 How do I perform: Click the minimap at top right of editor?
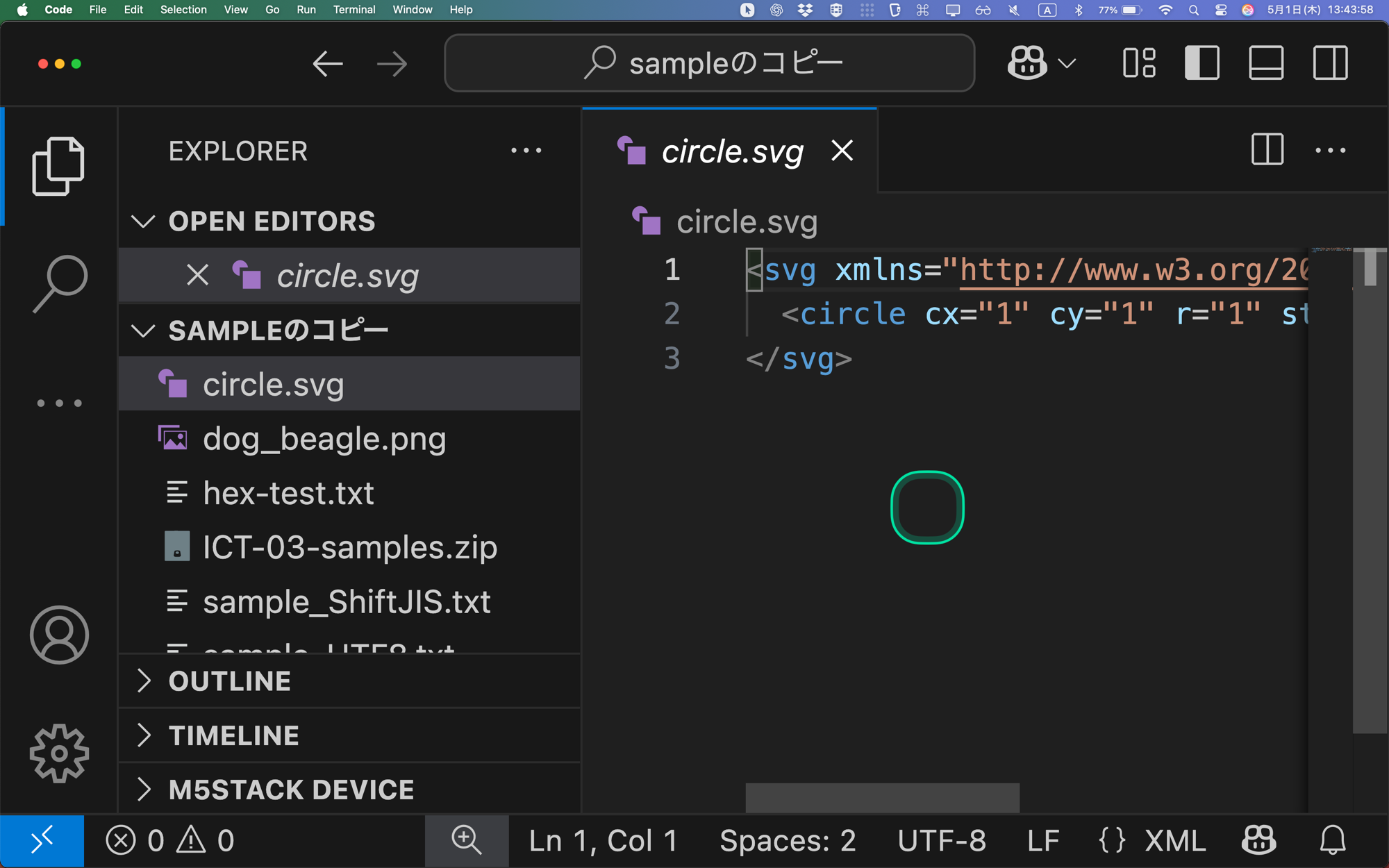coord(1331,250)
